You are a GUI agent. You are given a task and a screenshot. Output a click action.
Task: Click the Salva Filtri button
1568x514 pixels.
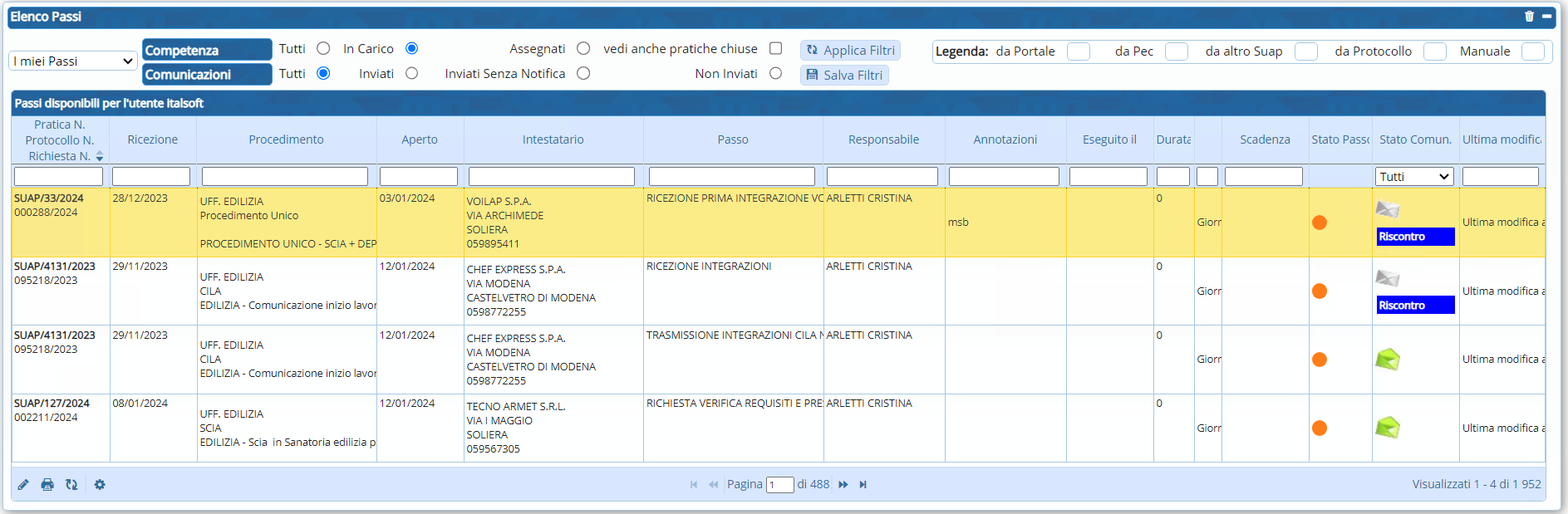(x=844, y=76)
